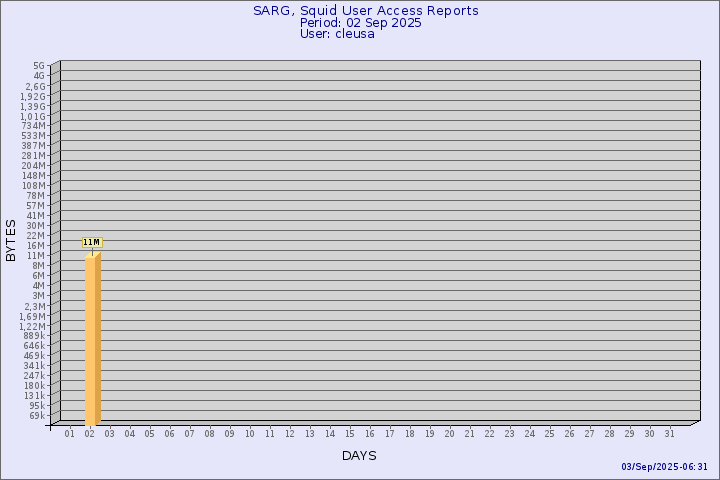
Task: Select day 31 on the x-axis
Action: 669,434
